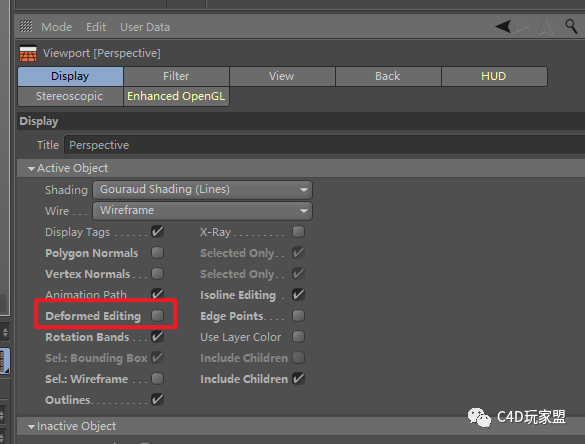Open the Shading dropdown

[202, 190]
